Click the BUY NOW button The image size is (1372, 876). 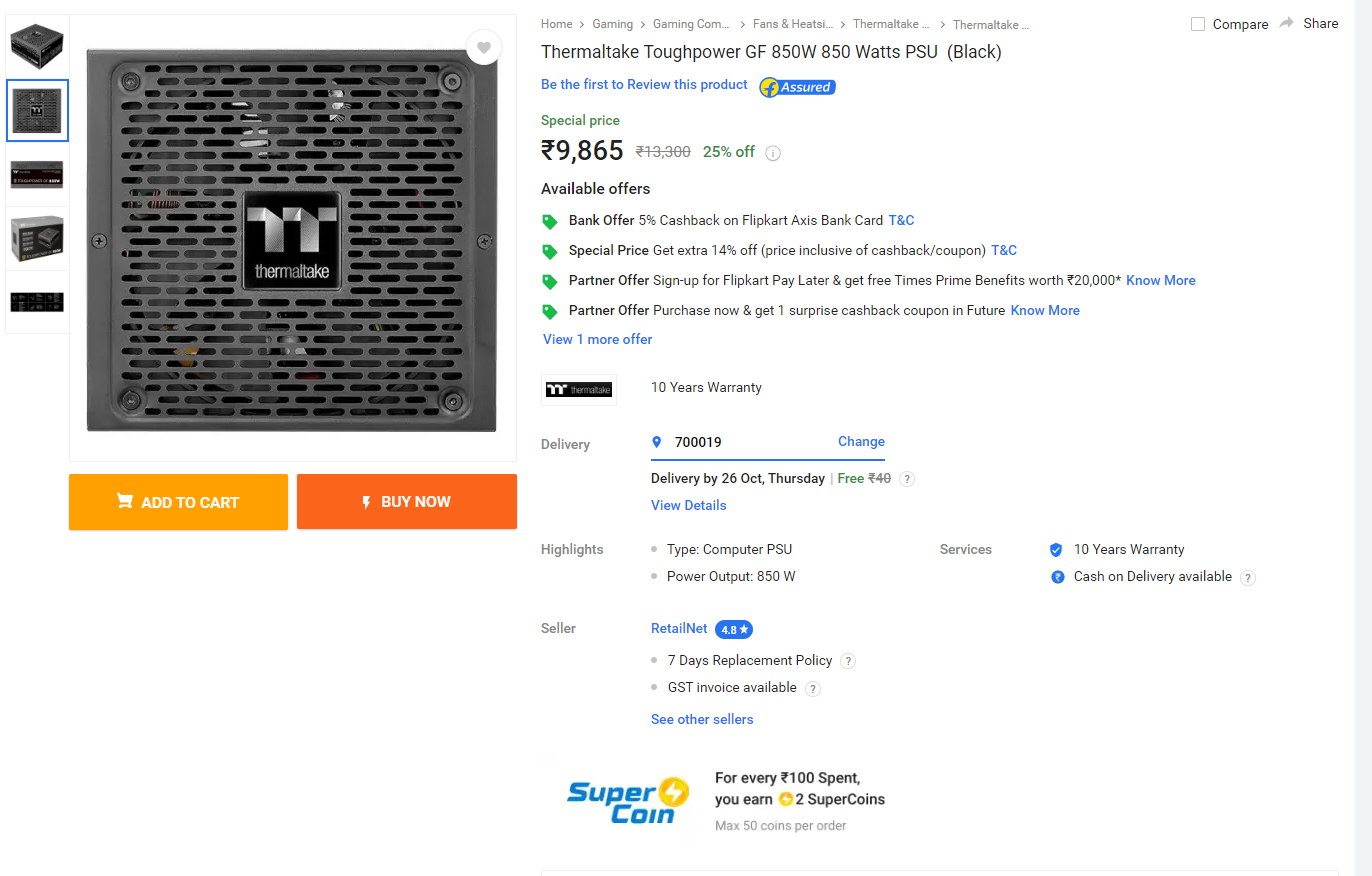pyautogui.click(x=407, y=502)
